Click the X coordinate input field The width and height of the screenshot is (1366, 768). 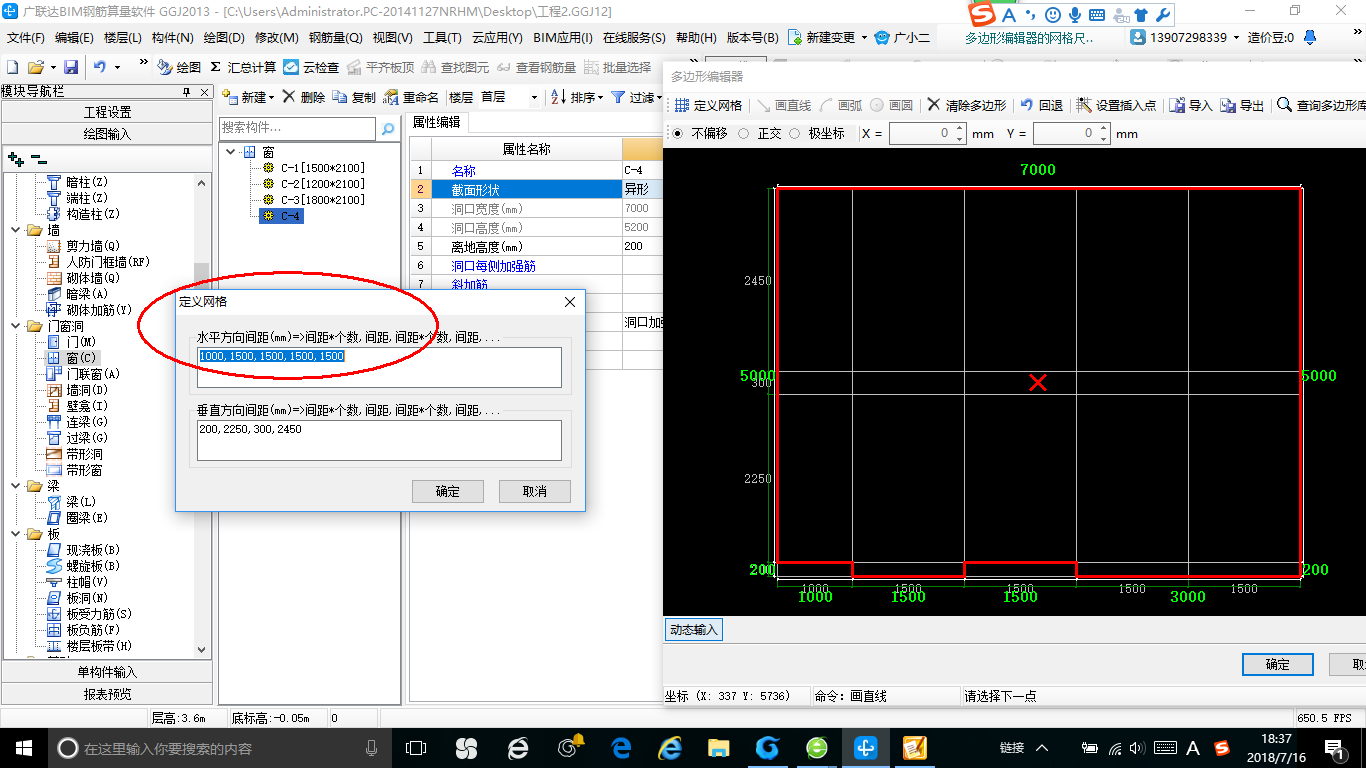[x=921, y=133]
